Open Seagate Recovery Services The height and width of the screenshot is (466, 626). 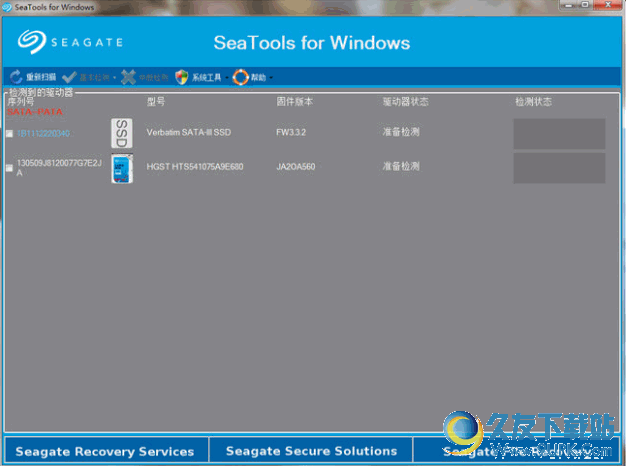[x=105, y=451]
